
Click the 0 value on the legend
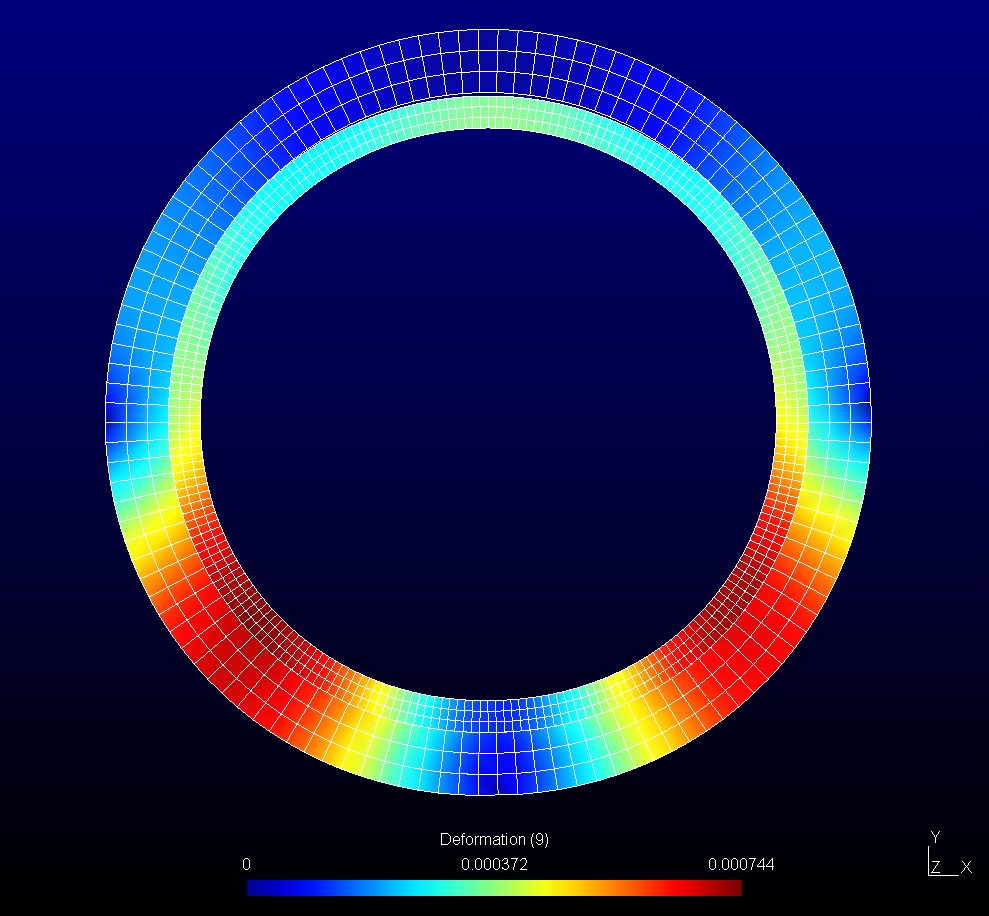click(x=247, y=864)
